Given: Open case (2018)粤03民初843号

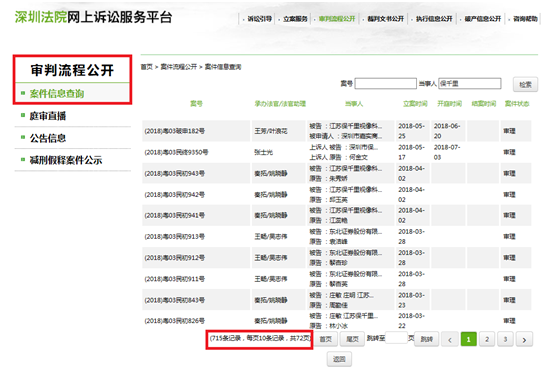Looking at the screenshot, I should (x=174, y=300).
